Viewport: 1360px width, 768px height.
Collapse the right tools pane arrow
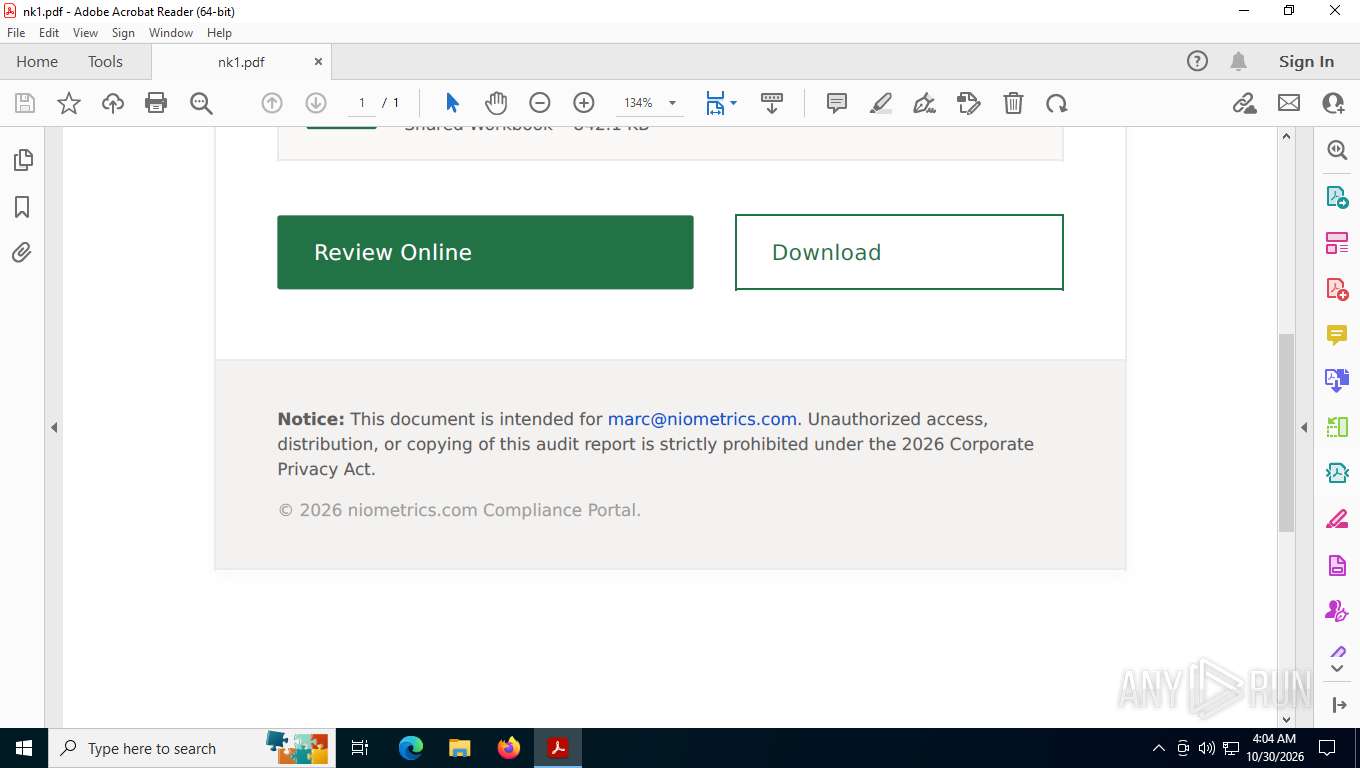tap(1304, 427)
